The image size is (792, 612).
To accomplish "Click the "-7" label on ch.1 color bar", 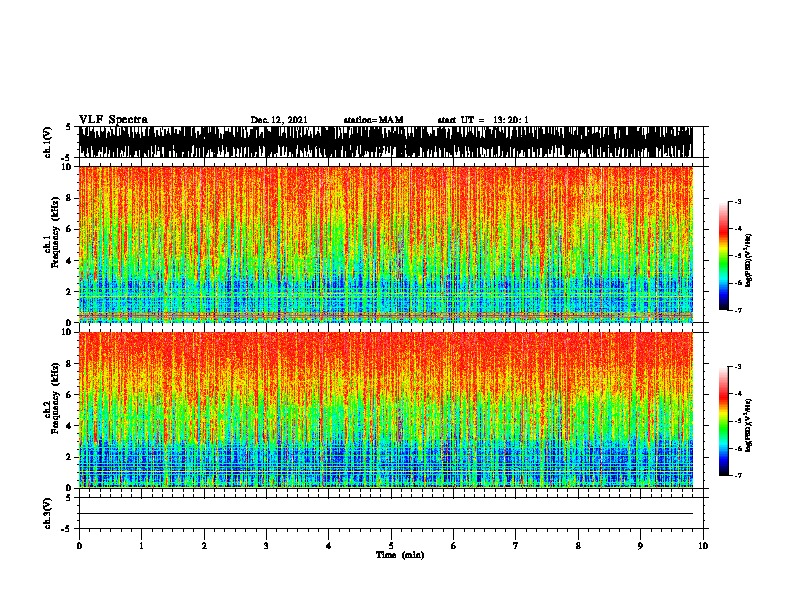I will pyautogui.click(x=738, y=310).
